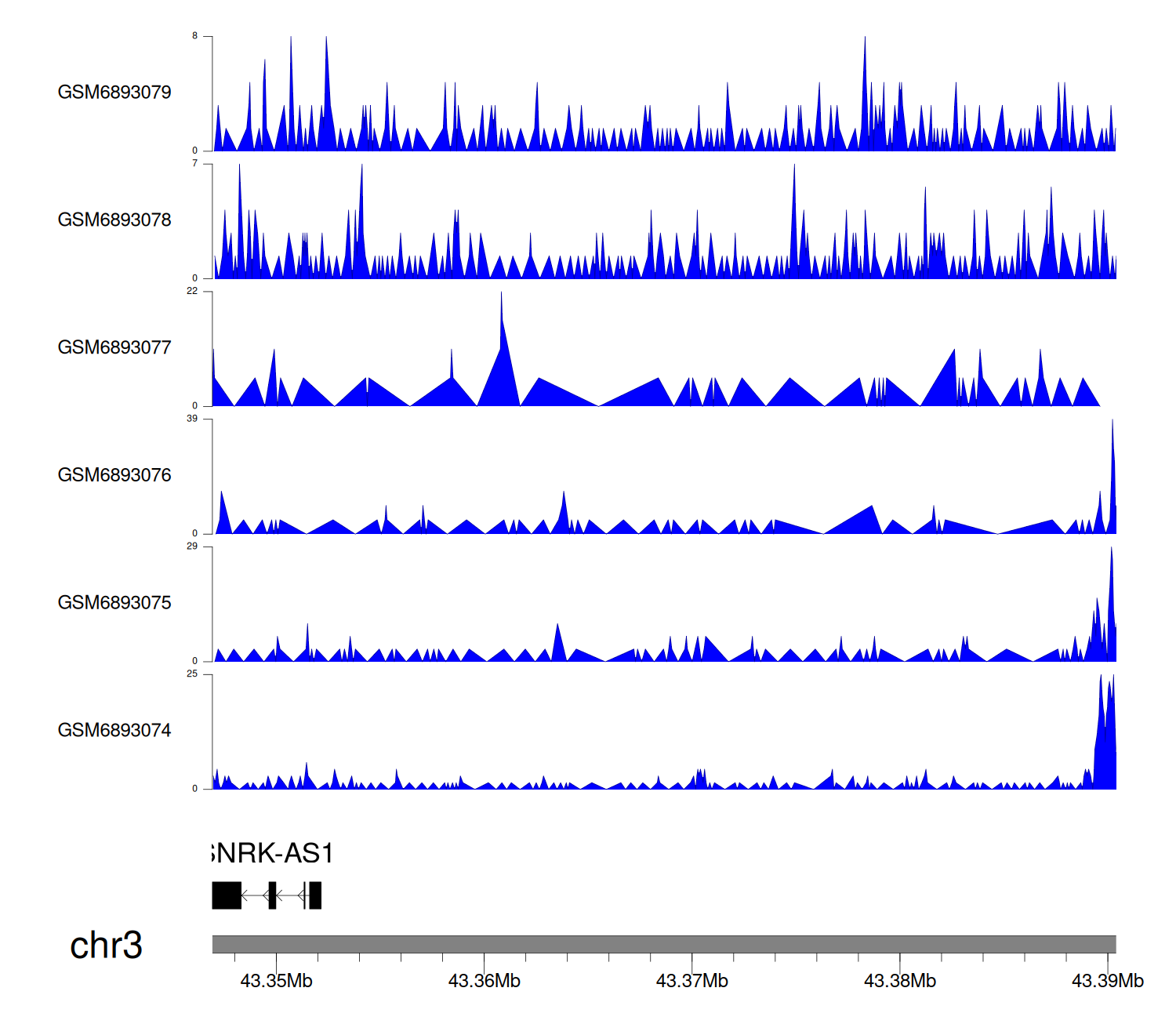The height and width of the screenshot is (1035, 1176).
Task: Click the 43.39Mb axis tick label
Action: [x=1107, y=982]
